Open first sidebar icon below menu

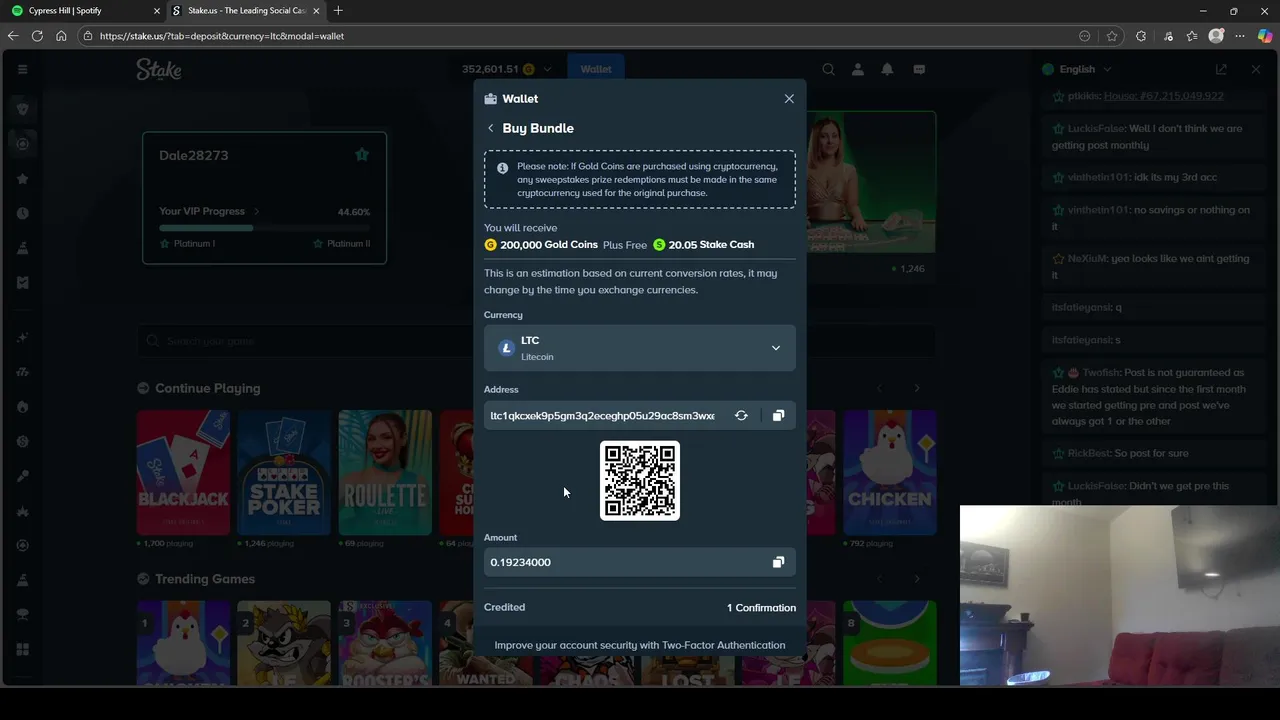[22, 109]
